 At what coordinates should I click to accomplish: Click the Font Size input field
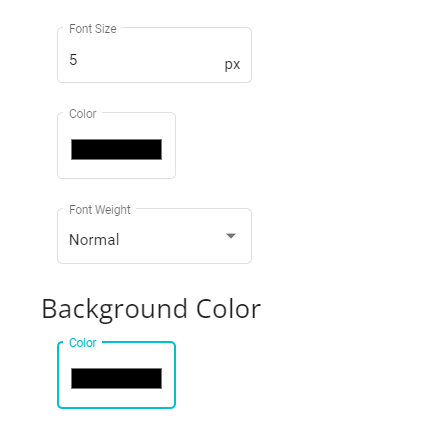154,55
